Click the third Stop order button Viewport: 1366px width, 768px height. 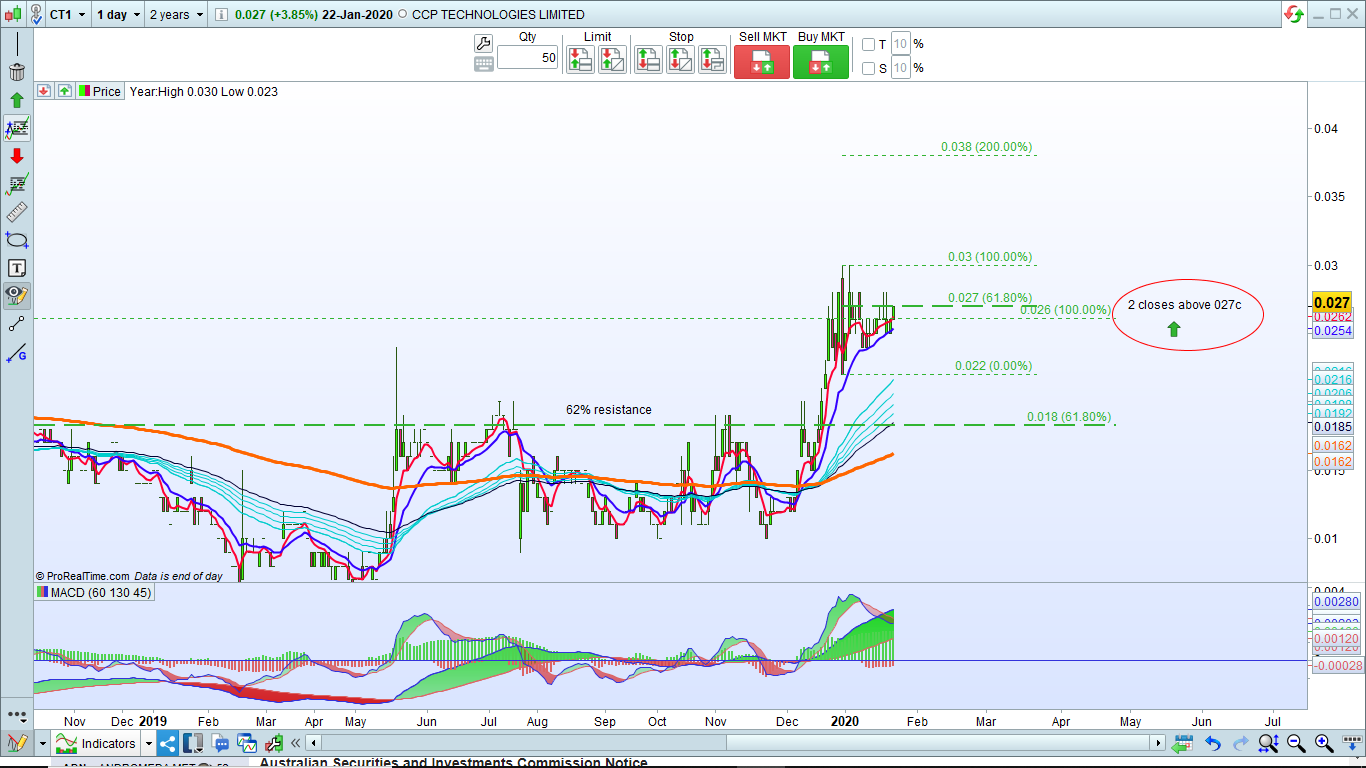(x=712, y=60)
